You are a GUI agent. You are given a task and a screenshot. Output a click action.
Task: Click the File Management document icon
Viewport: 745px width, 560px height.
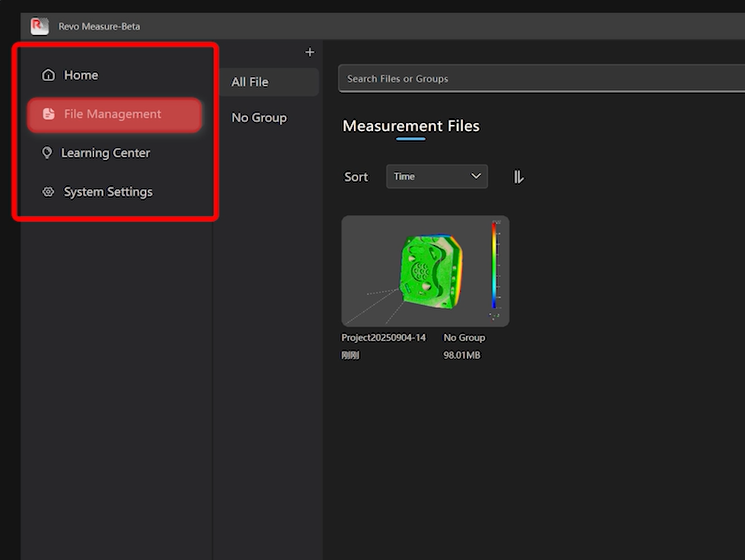point(48,114)
